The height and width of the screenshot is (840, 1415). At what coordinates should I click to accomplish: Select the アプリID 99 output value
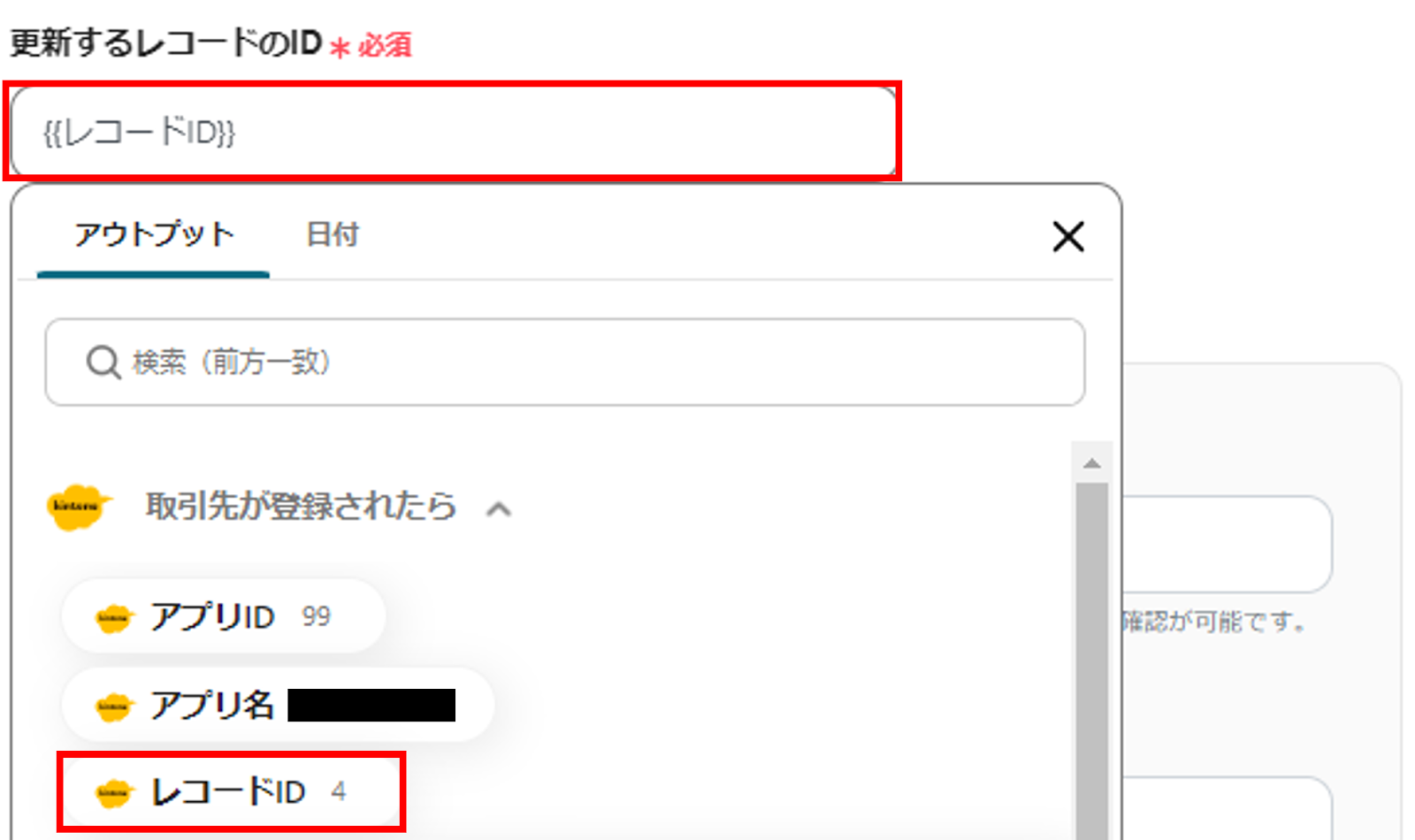tap(224, 616)
